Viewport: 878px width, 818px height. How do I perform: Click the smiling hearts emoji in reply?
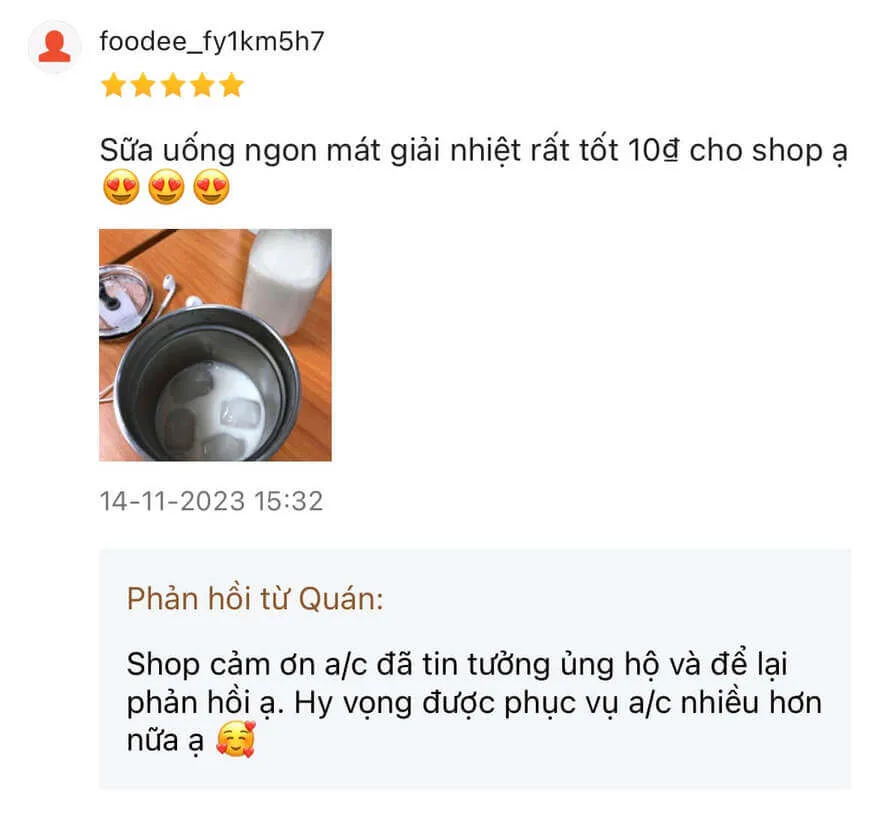pyautogui.click(x=236, y=740)
